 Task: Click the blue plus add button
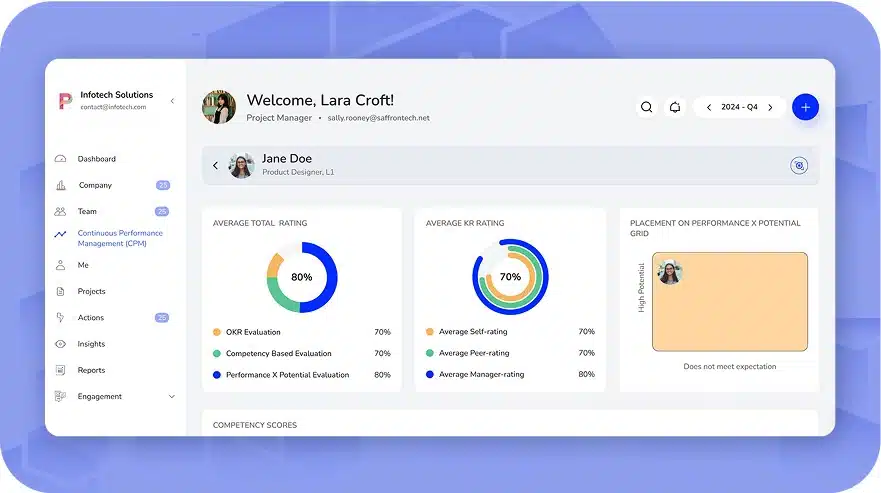805,107
